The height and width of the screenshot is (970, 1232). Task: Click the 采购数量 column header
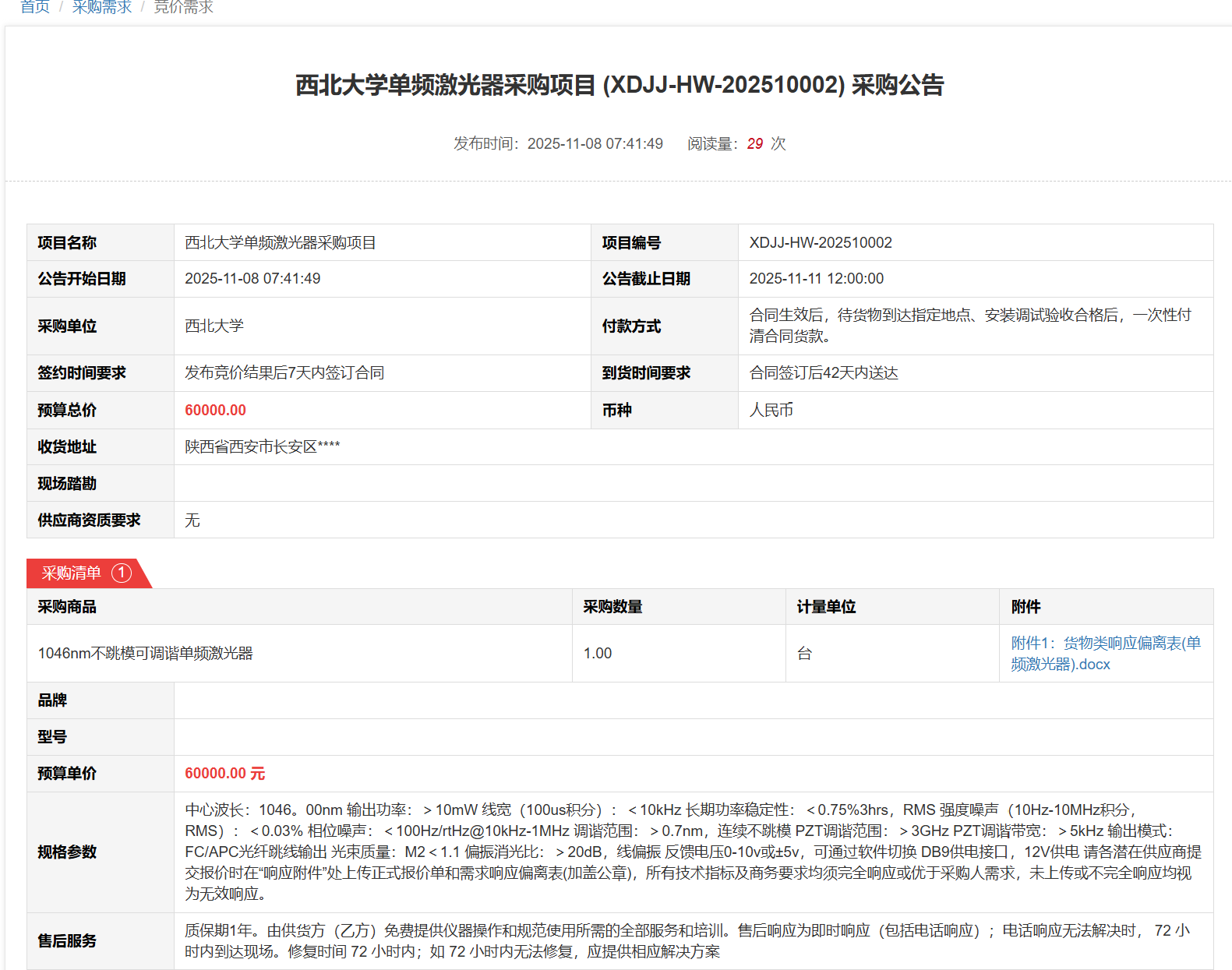612,607
